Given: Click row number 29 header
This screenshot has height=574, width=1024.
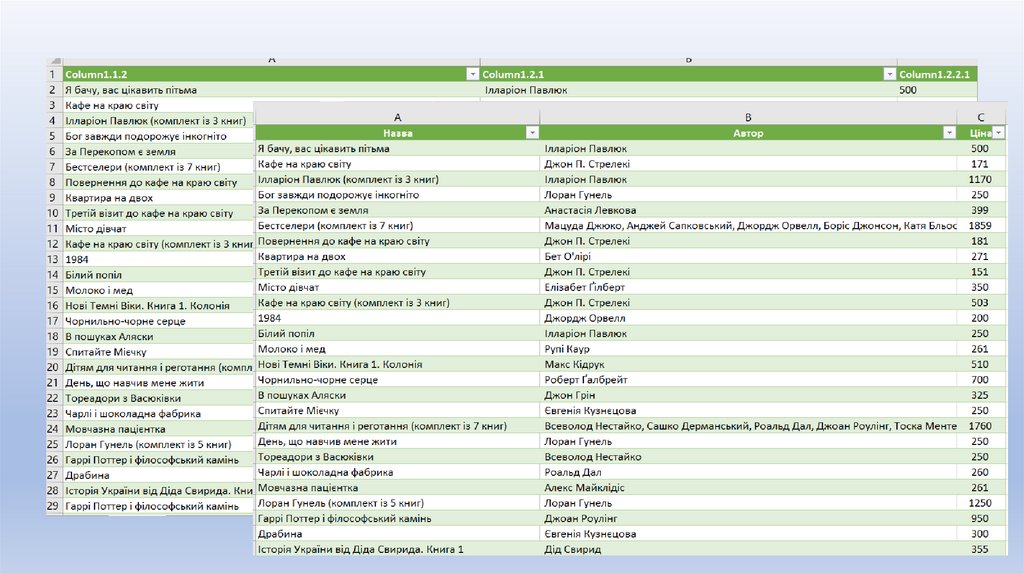Looking at the screenshot, I should pyautogui.click(x=52, y=506).
